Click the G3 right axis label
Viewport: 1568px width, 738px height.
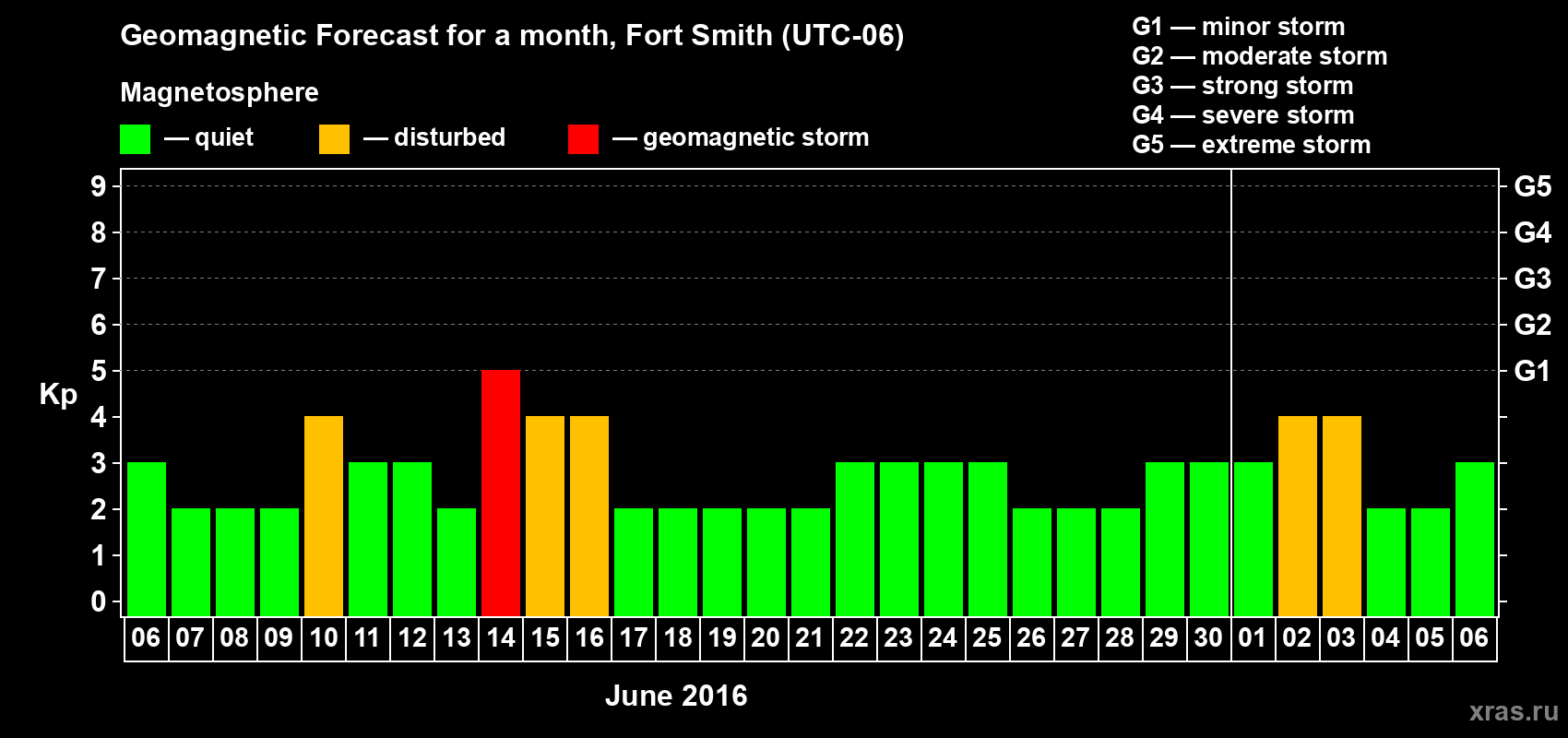[x=1533, y=279]
